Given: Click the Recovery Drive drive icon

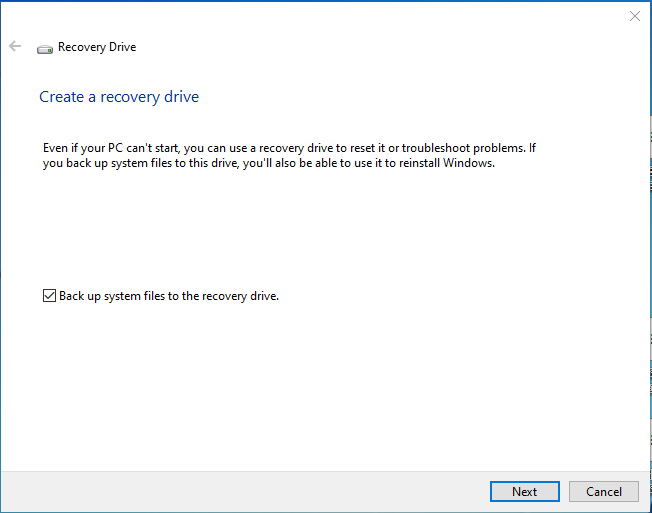Looking at the screenshot, I should pyautogui.click(x=45, y=48).
